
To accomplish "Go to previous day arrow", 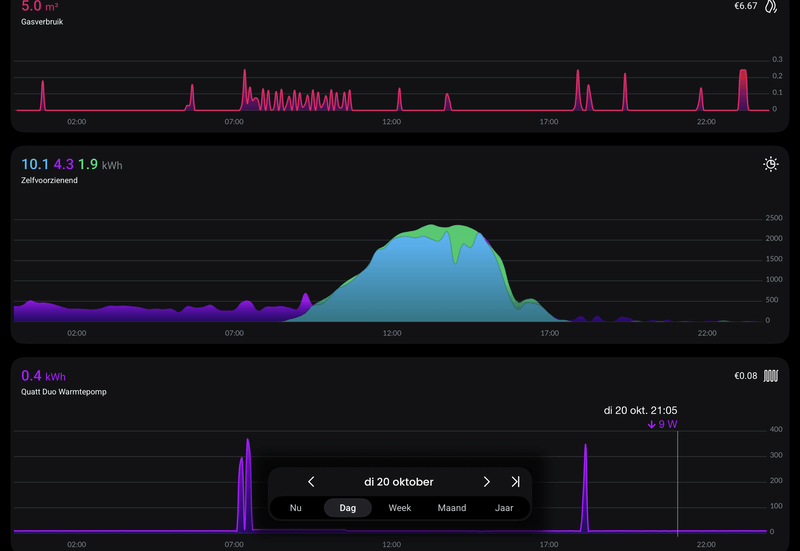I will (311, 482).
